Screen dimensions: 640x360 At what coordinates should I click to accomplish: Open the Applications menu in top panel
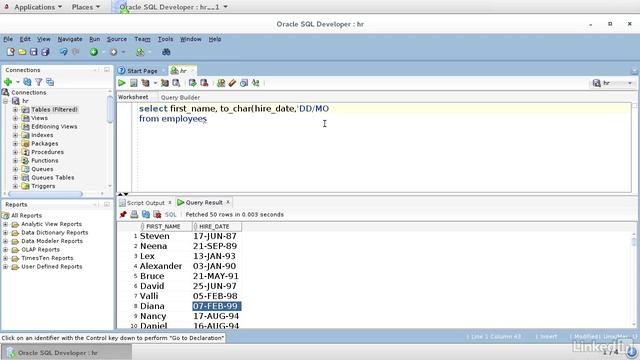click(38, 7)
